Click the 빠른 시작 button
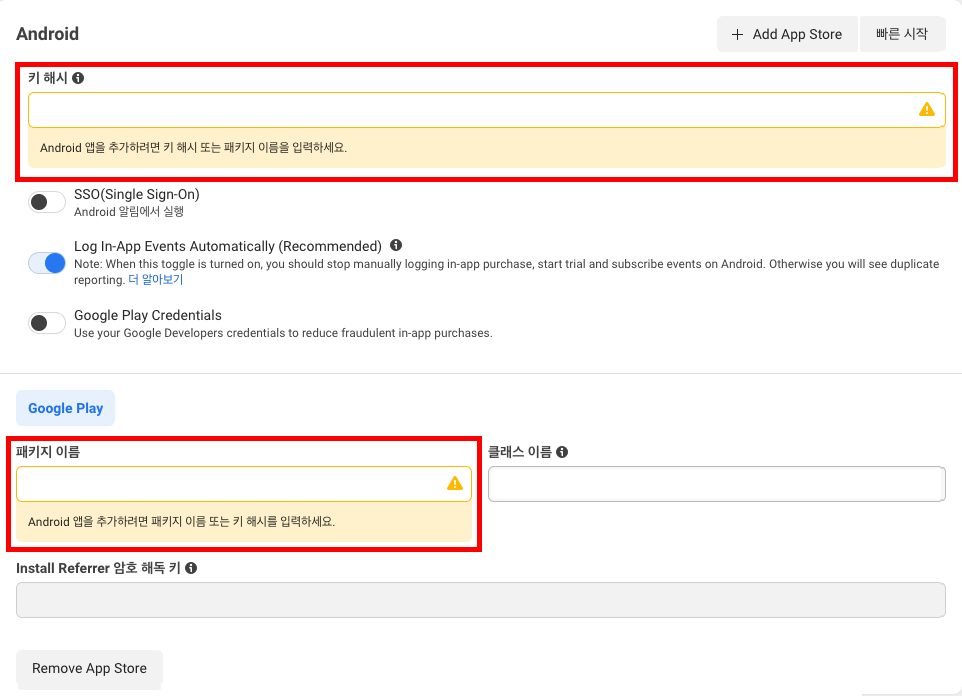The width and height of the screenshot is (962, 696). (902, 34)
